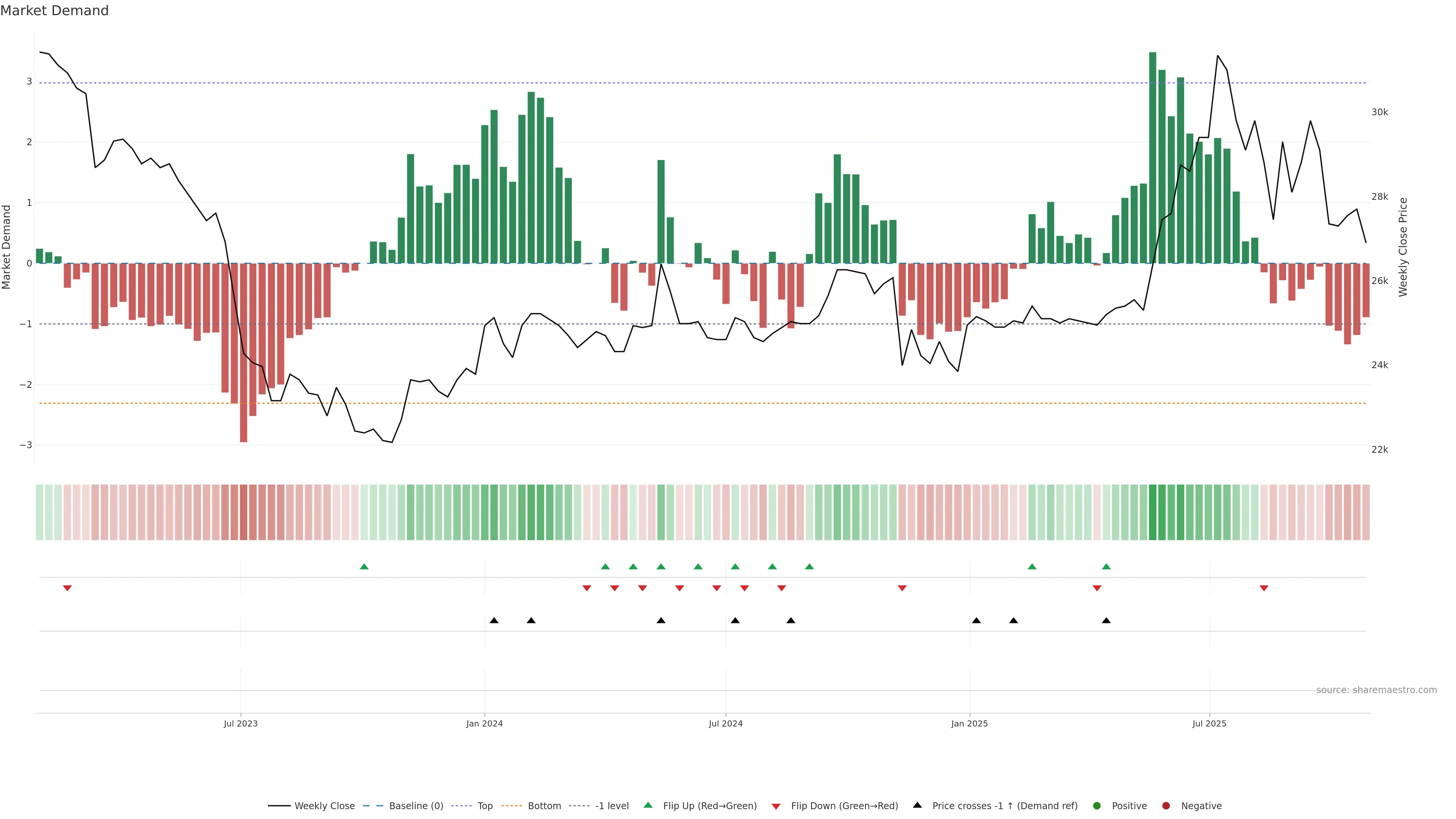Click the darkest green heatmap strip cell
1456x819 pixels.
(x=1153, y=512)
